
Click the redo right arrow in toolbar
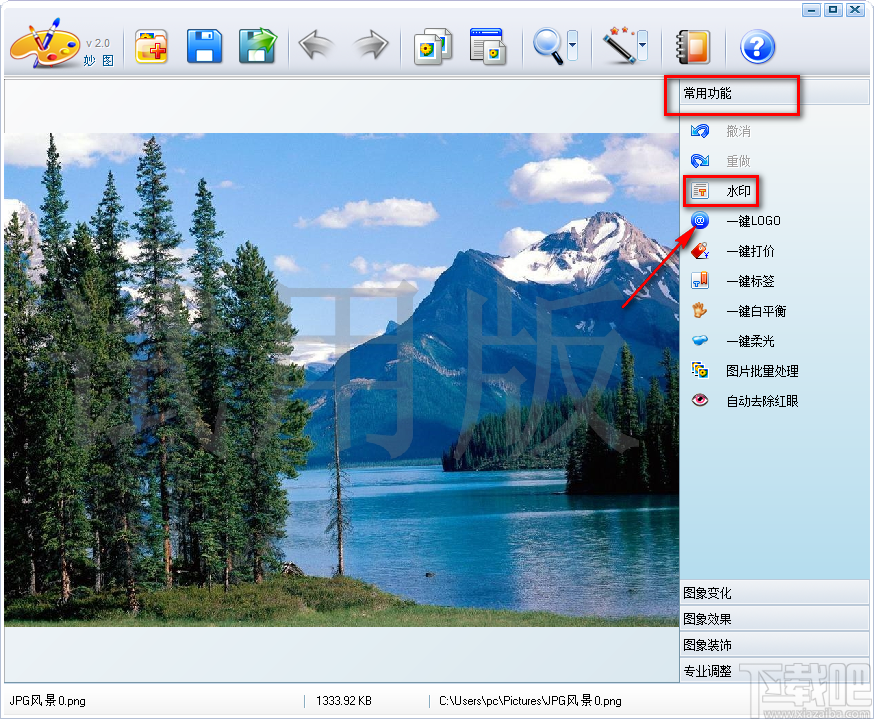[371, 45]
